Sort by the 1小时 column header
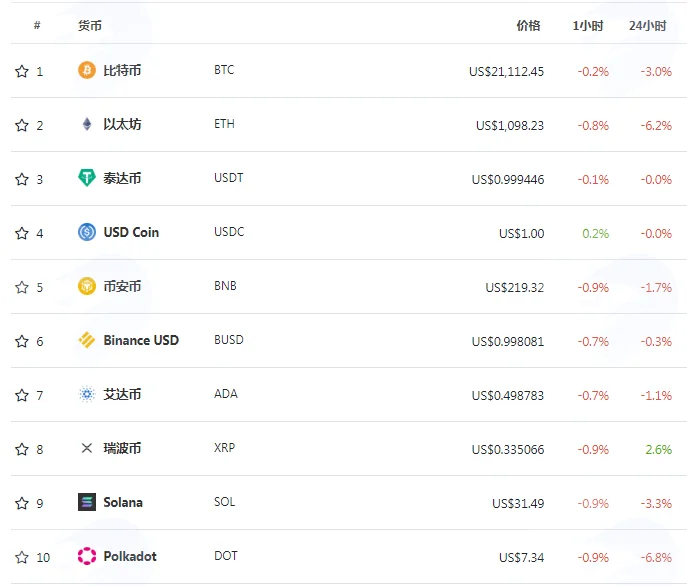The image size is (687, 586). coord(588,26)
